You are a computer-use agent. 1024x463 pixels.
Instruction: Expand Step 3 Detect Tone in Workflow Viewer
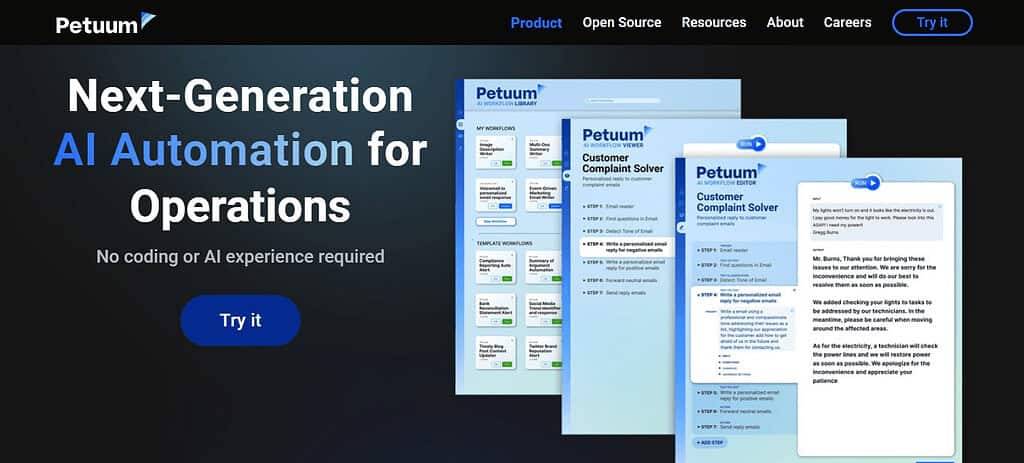pos(616,231)
